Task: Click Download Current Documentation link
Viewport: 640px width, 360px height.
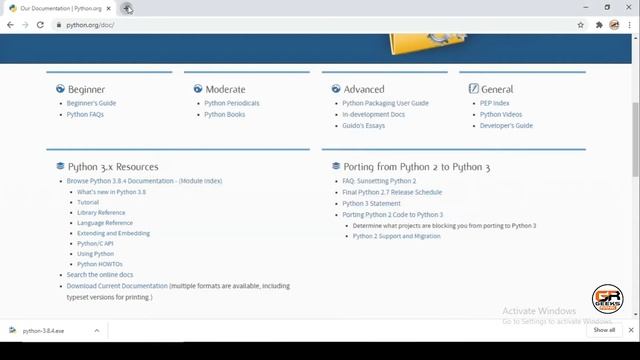Action: 117,286
